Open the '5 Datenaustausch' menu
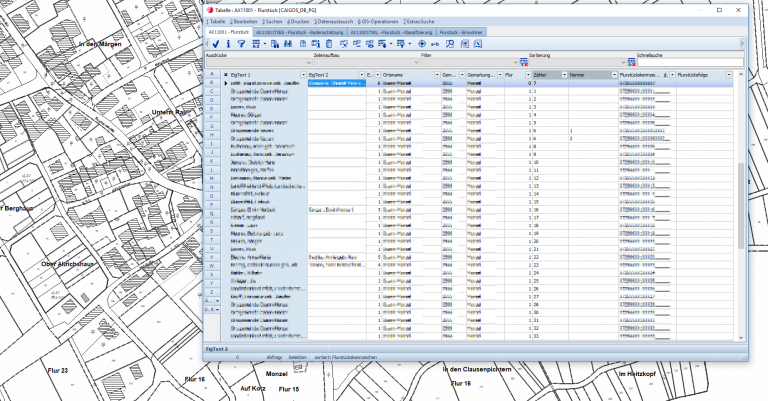The width and height of the screenshot is (768, 401). [x=334, y=22]
